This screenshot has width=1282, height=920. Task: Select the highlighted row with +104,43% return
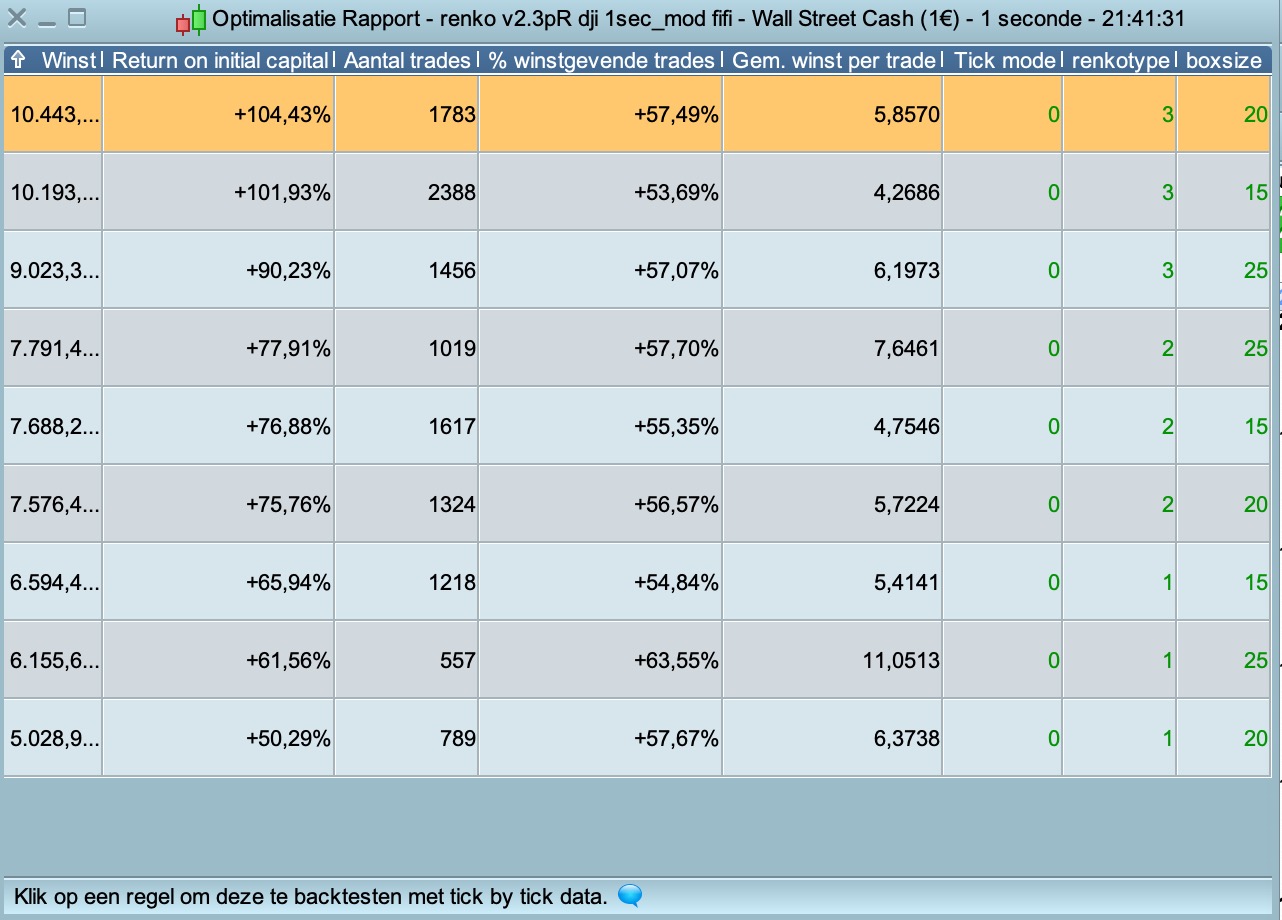pyautogui.click(x=637, y=114)
